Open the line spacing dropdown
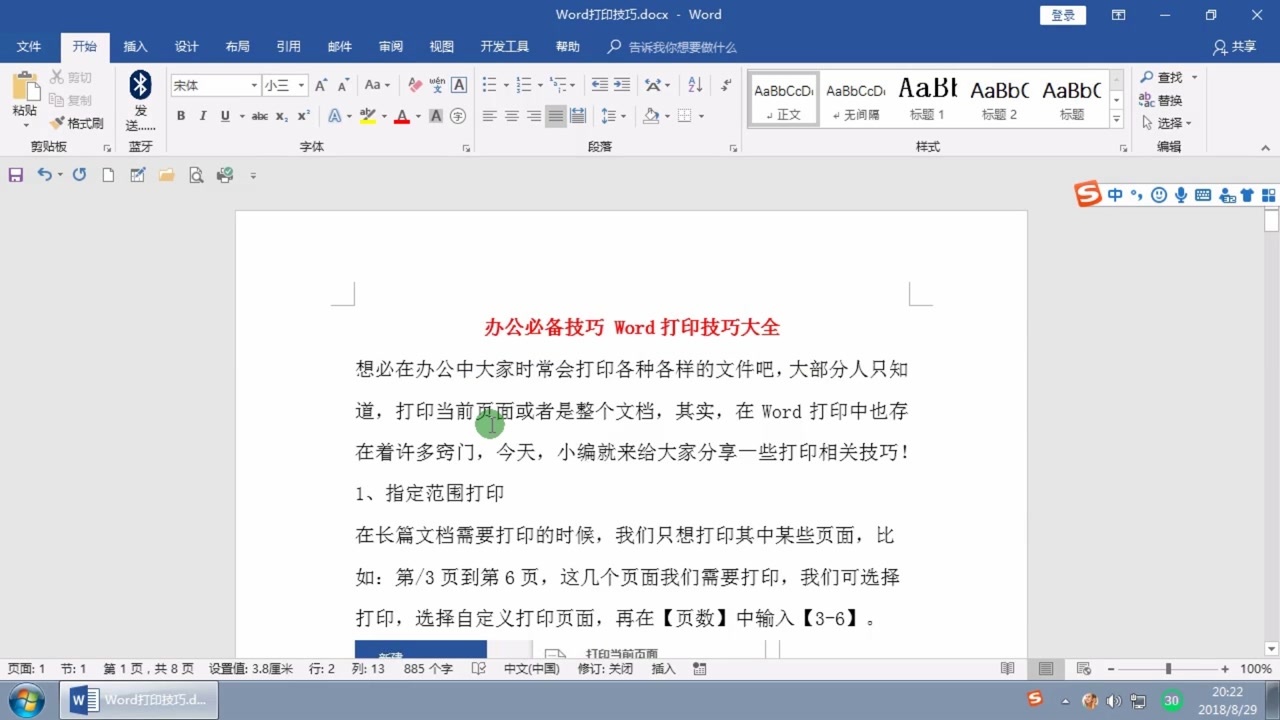 [x=613, y=116]
